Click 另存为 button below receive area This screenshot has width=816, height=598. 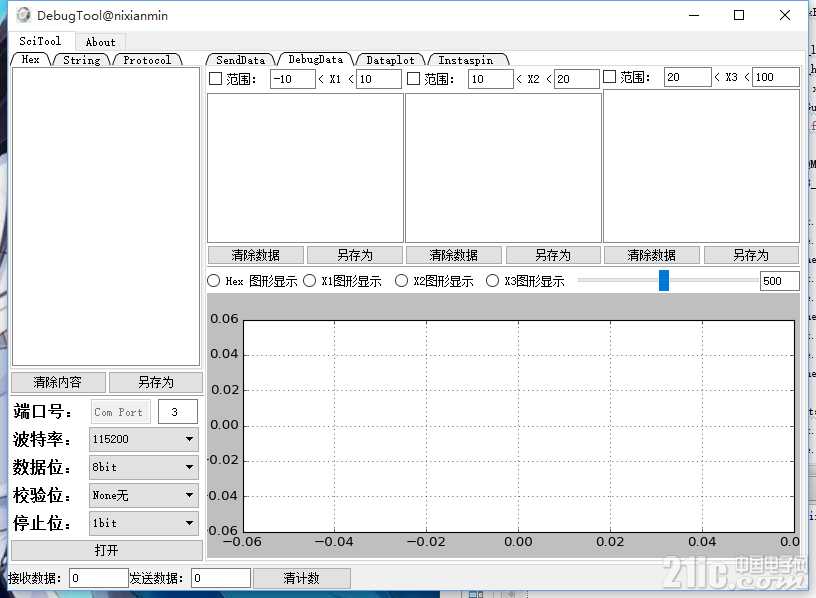(x=156, y=383)
